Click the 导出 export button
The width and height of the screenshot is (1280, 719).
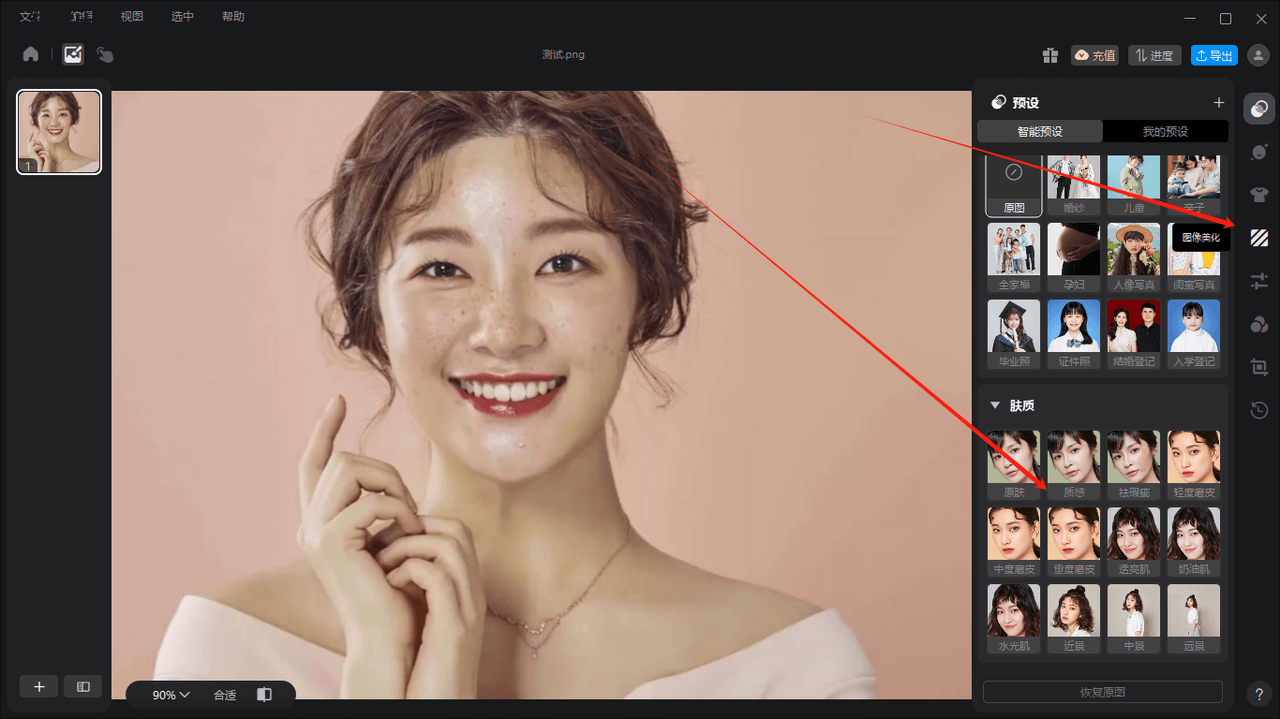click(1214, 56)
